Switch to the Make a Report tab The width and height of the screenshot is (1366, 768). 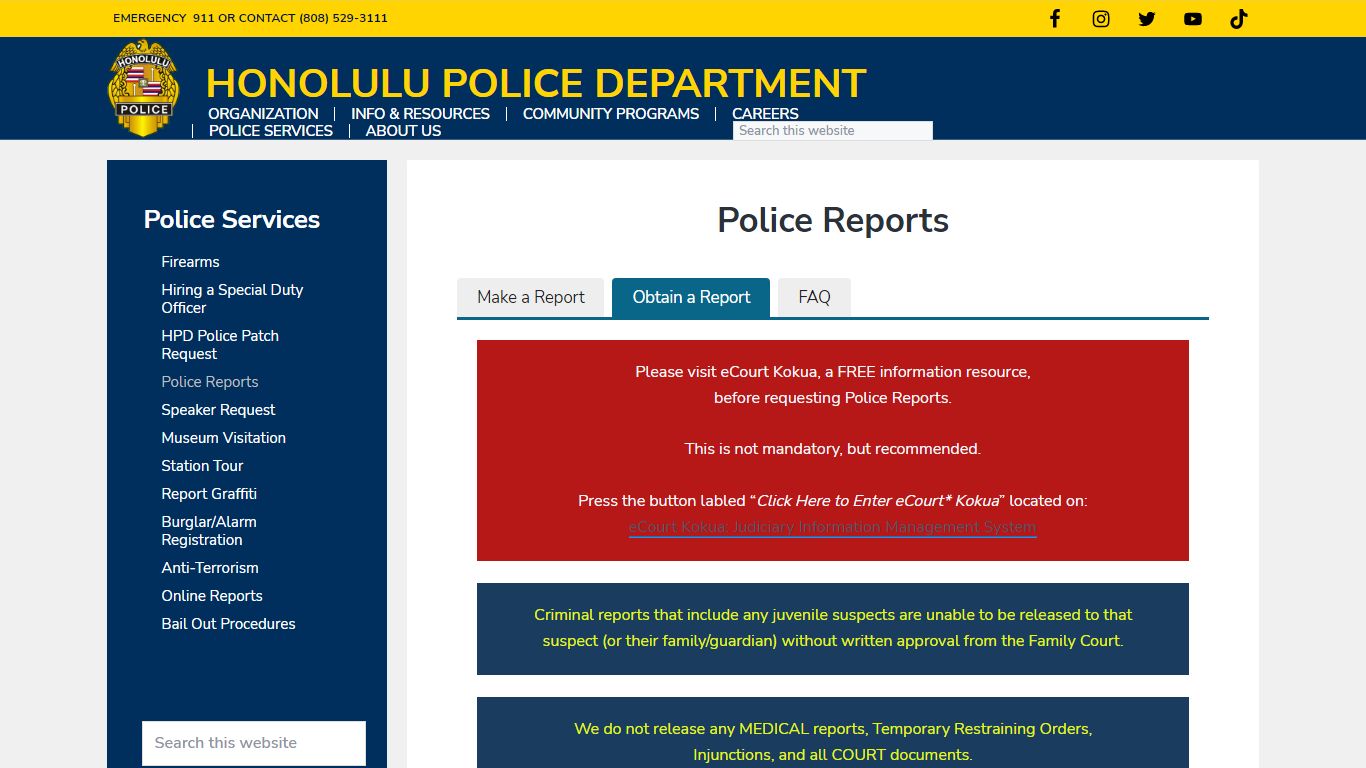[531, 297]
